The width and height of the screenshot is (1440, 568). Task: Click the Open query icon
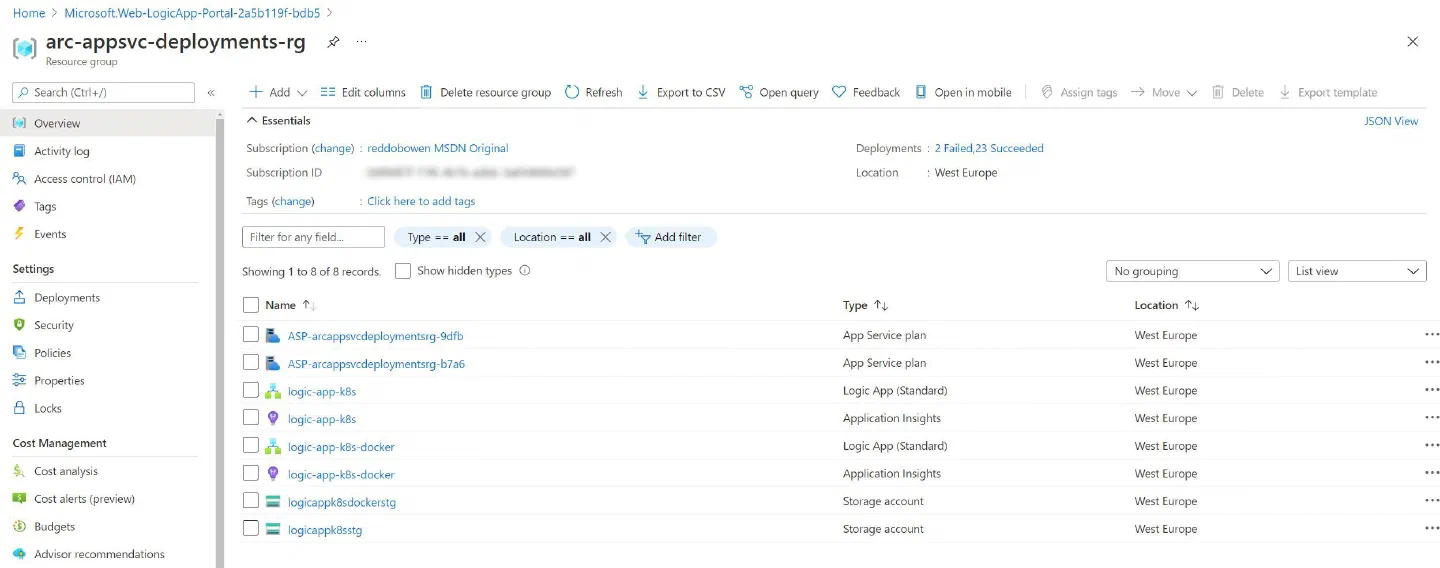pyautogui.click(x=746, y=92)
